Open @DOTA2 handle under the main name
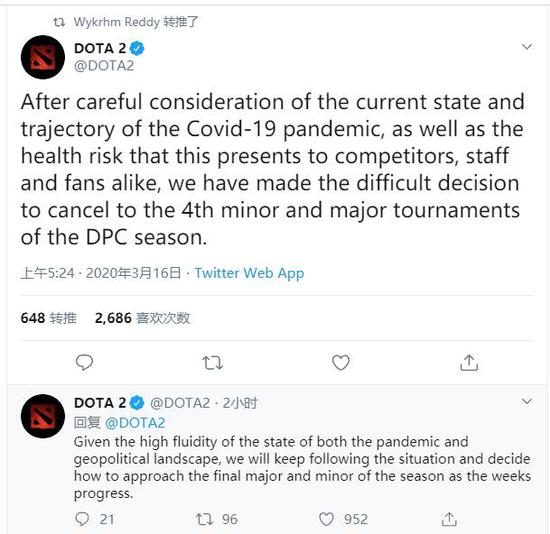 (x=104, y=66)
